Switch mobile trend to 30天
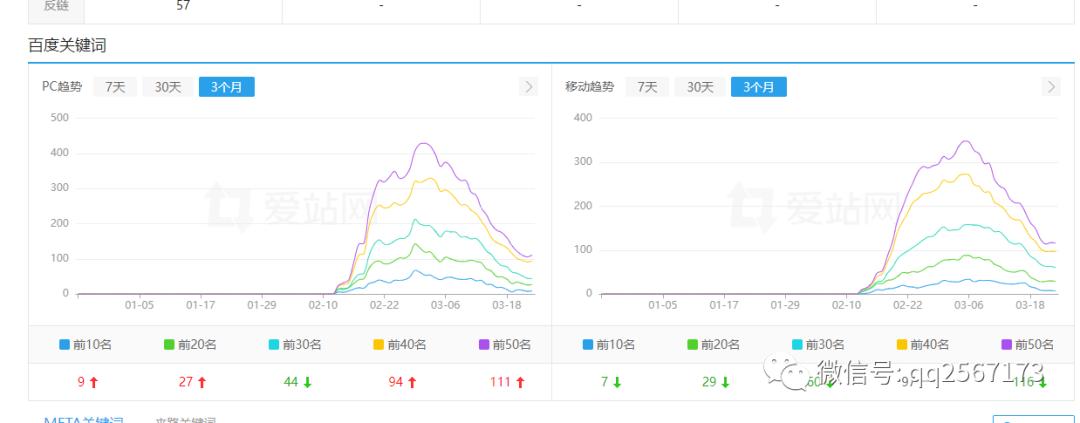The image size is (1080, 423). tap(699, 87)
